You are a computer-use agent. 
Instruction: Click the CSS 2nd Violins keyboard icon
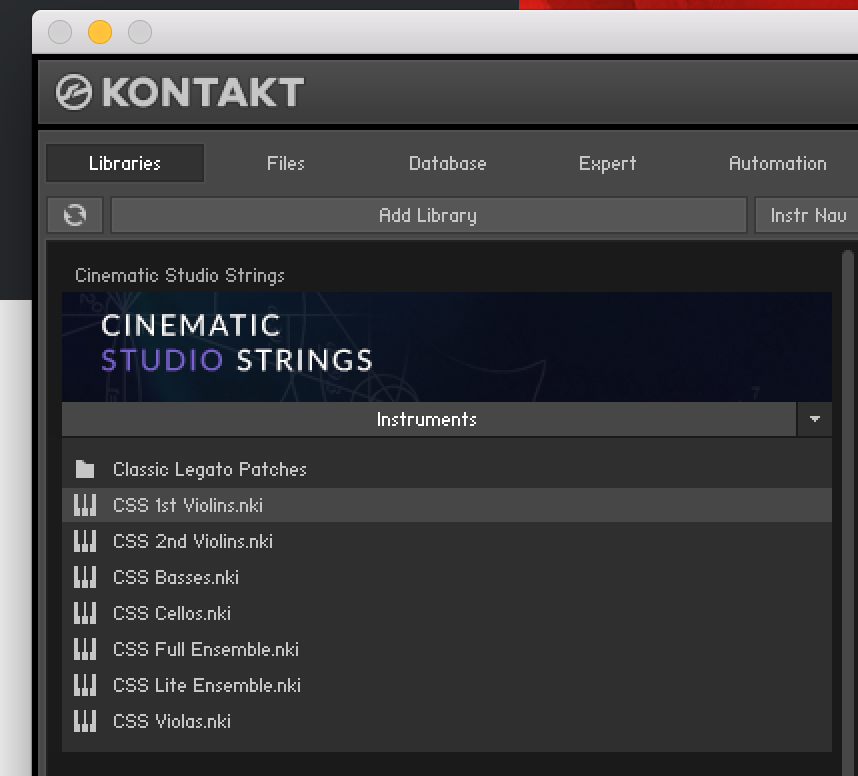(x=85, y=541)
